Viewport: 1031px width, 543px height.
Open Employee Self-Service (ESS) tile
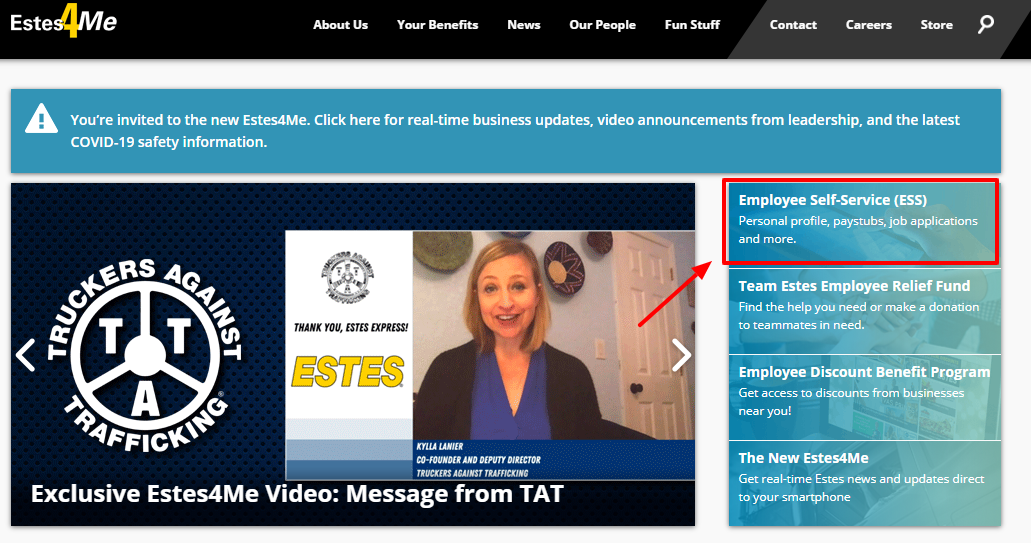(860, 221)
